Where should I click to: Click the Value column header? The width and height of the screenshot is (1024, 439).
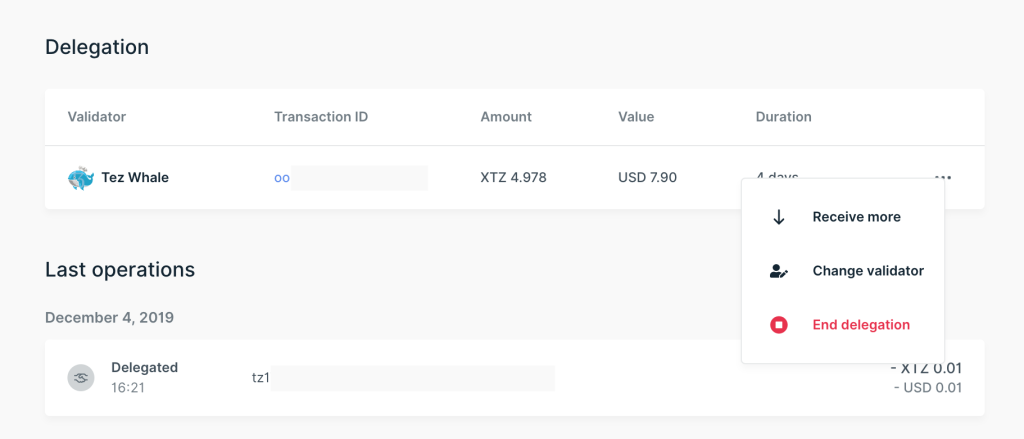click(x=636, y=117)
